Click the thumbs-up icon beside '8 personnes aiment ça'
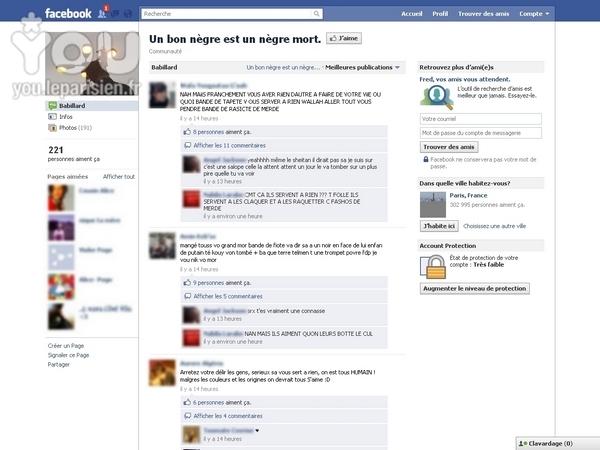 (187, 131)
